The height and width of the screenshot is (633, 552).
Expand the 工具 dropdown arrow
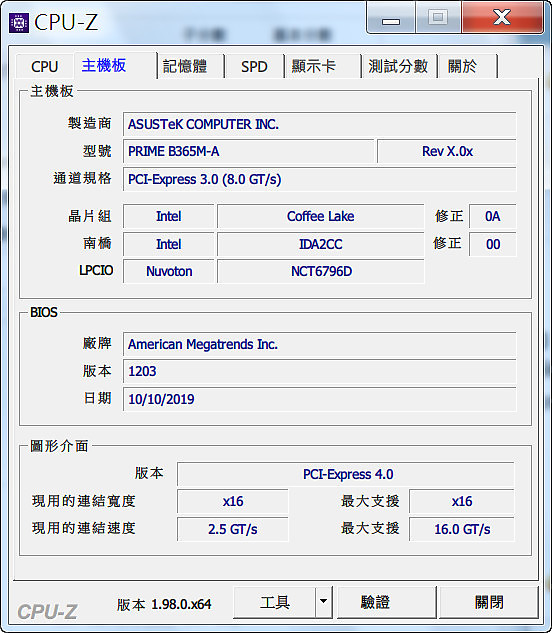click(x=323, y=602)
